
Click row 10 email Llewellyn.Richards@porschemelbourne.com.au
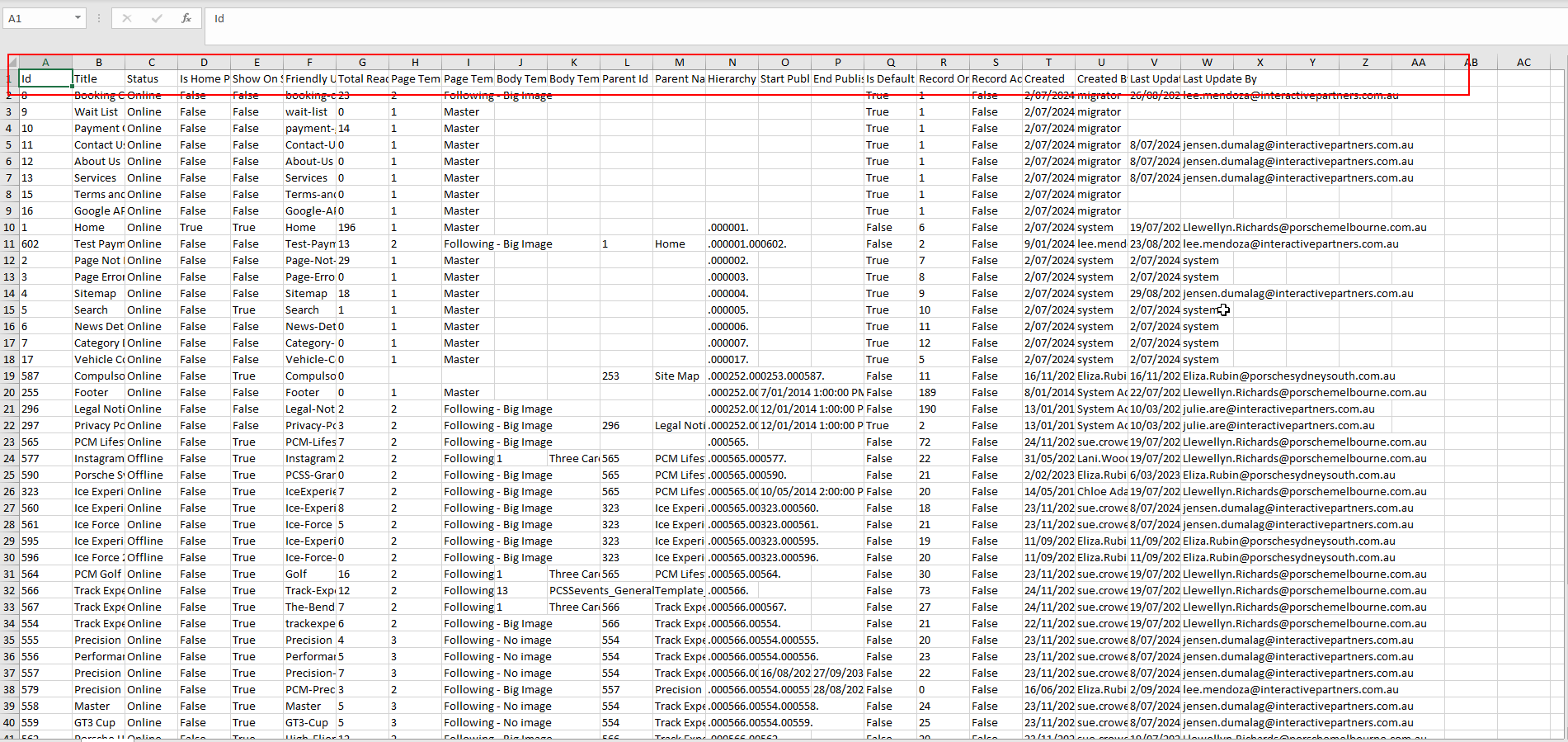pos(1305,227)
